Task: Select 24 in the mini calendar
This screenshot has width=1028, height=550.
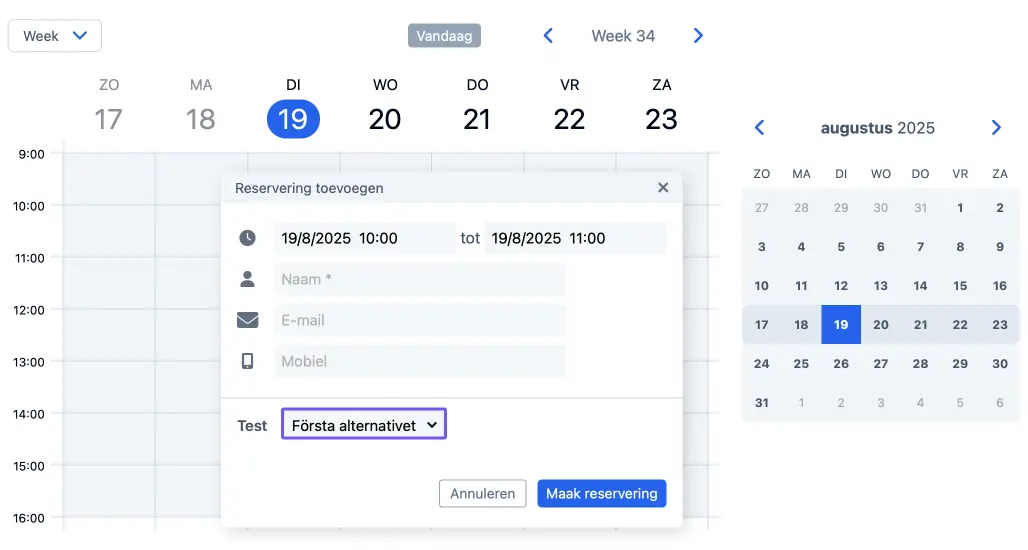Action: (761, 364)
